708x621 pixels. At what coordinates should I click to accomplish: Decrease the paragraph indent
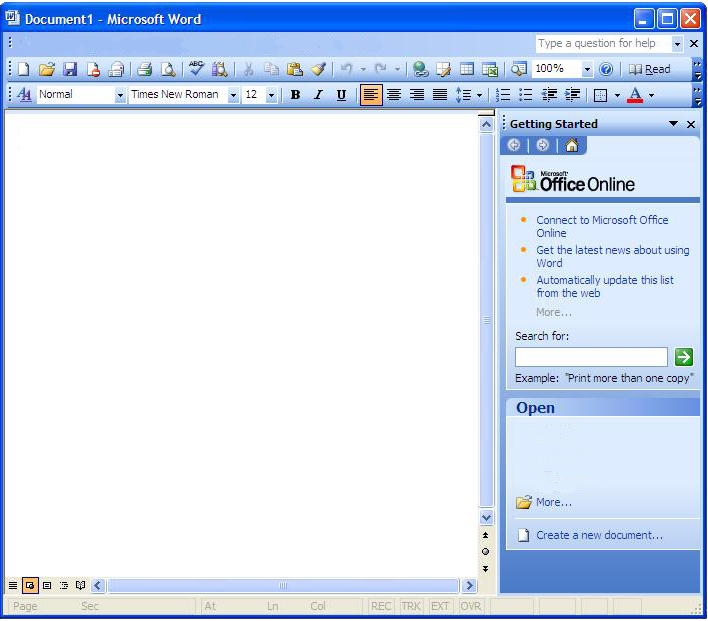(x=549, y=95)
